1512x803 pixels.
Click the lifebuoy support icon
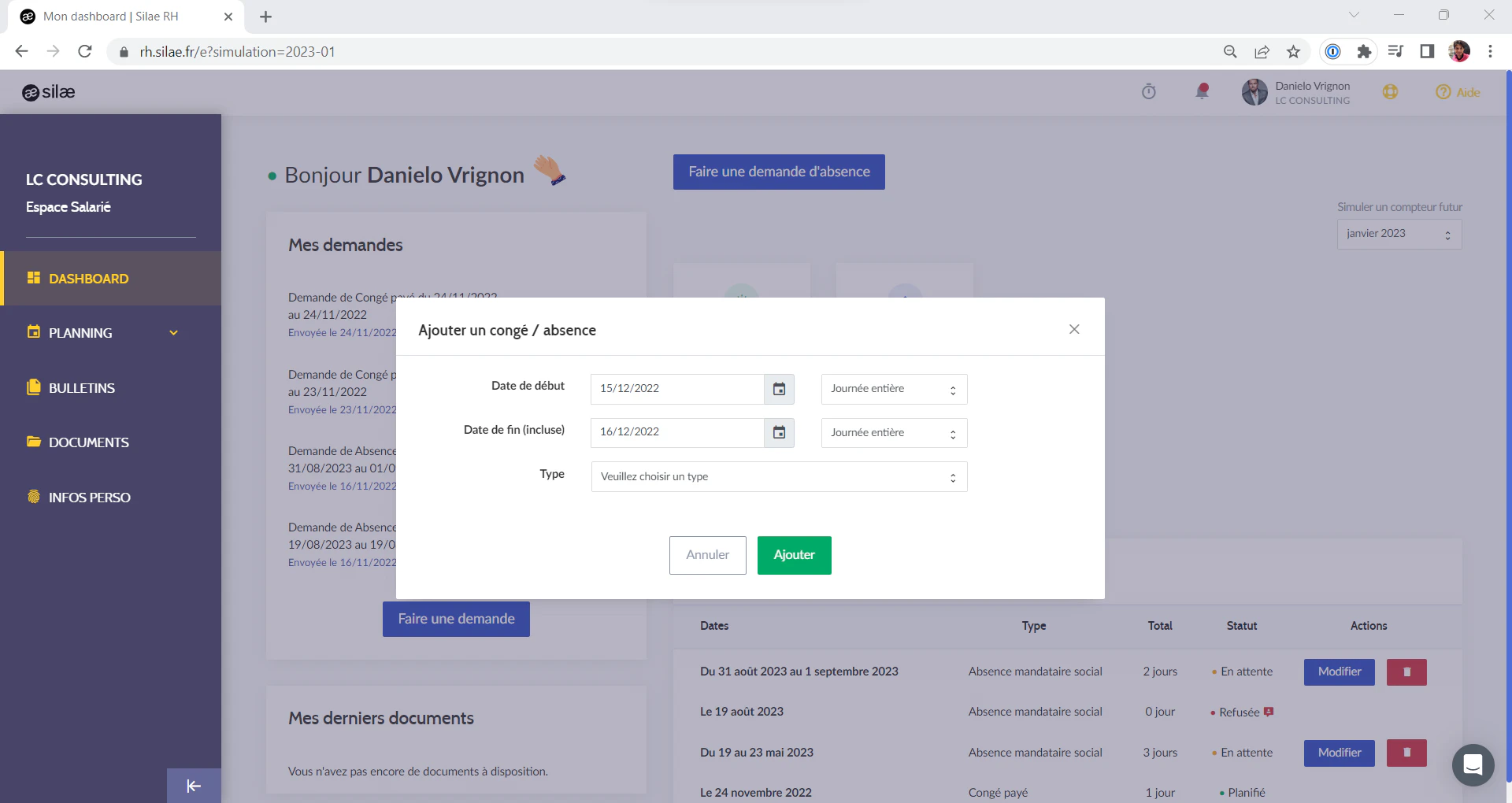click(1390, 92)
